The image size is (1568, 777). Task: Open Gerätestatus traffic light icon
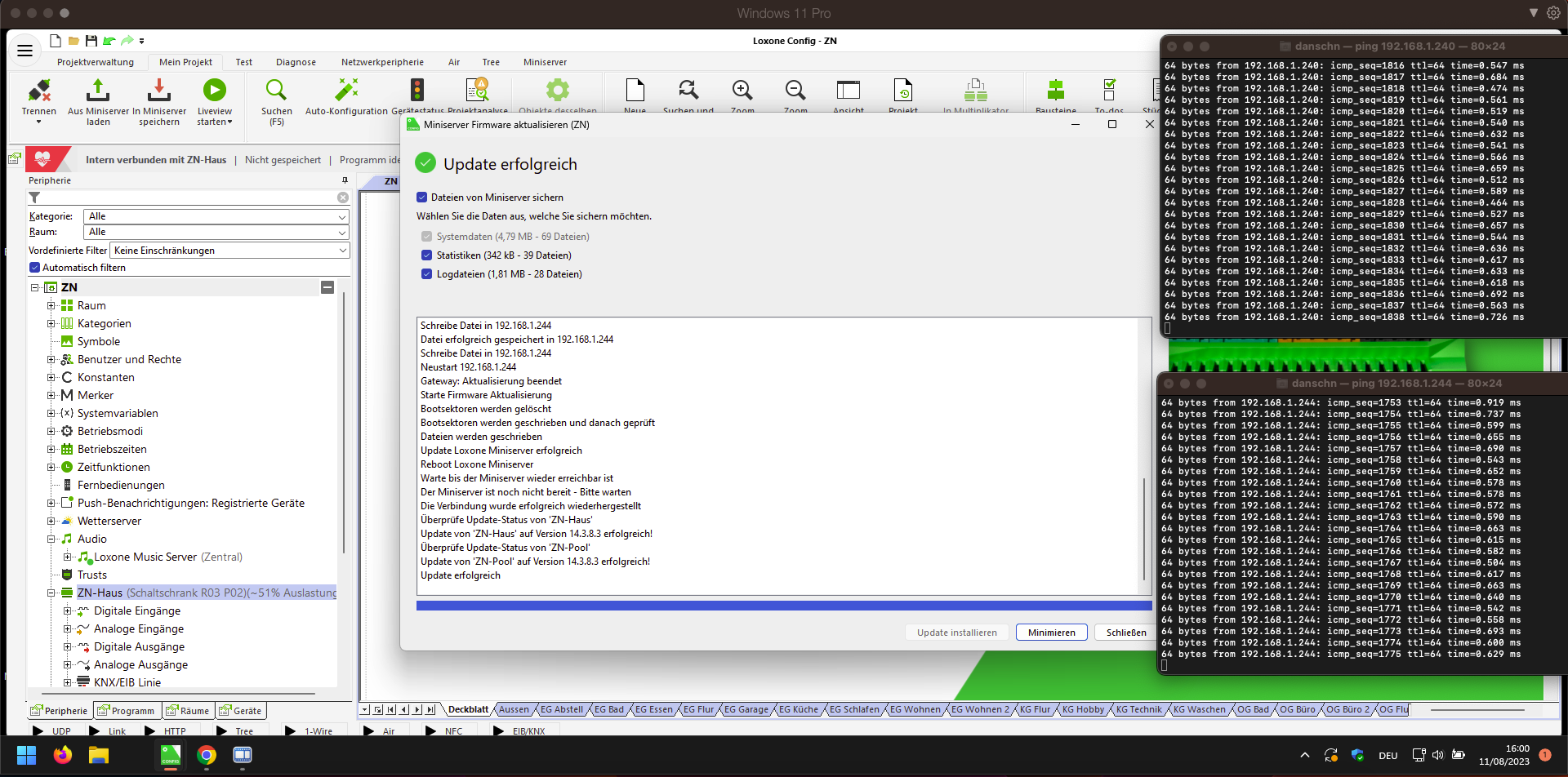click(417, 90)
